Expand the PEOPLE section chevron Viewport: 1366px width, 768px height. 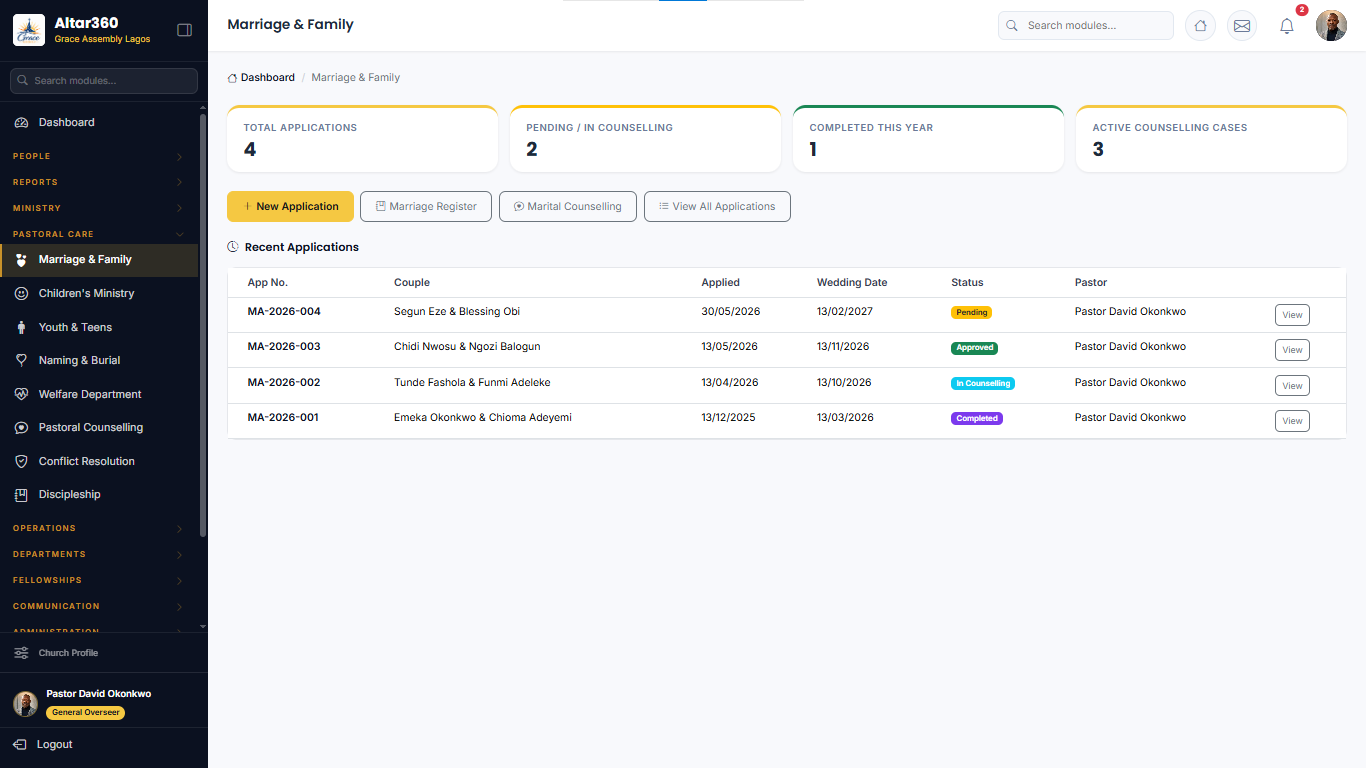[179, 157]
